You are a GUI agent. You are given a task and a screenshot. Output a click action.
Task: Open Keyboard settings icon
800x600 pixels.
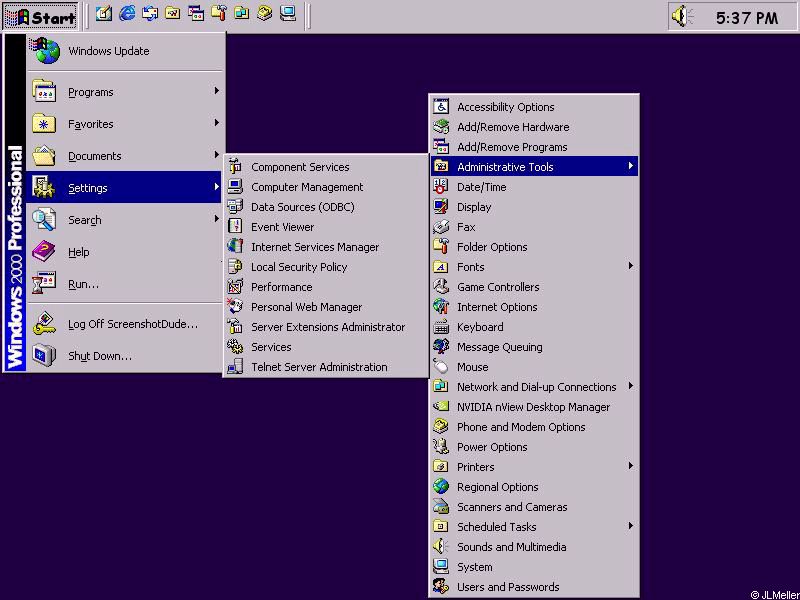coord(441,327)
